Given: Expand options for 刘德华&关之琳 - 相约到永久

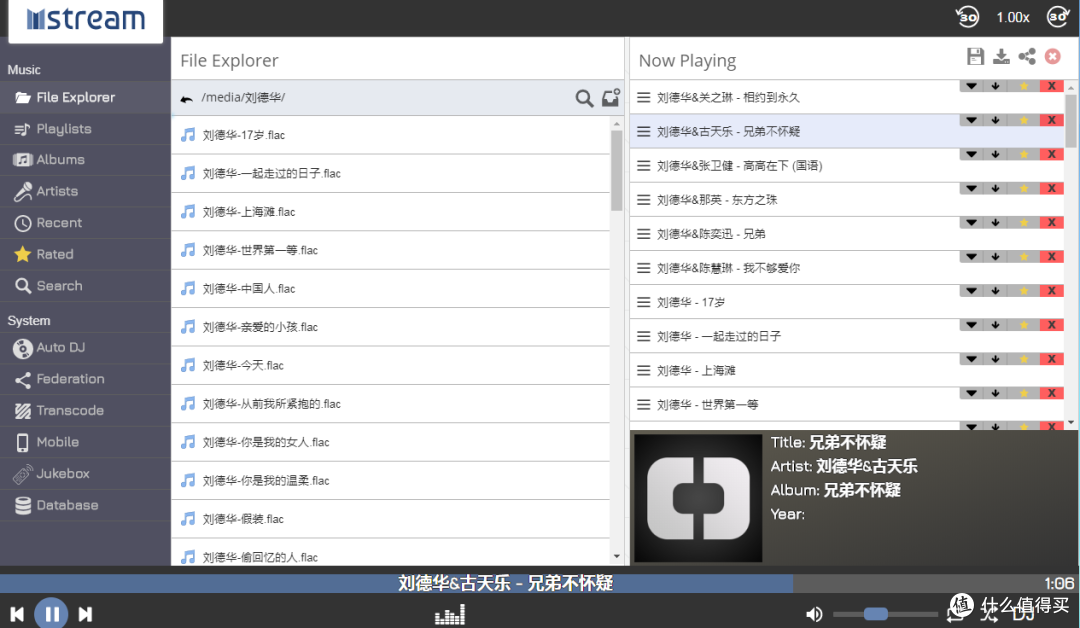Looking at the screenshot, I should pos(970,86).
